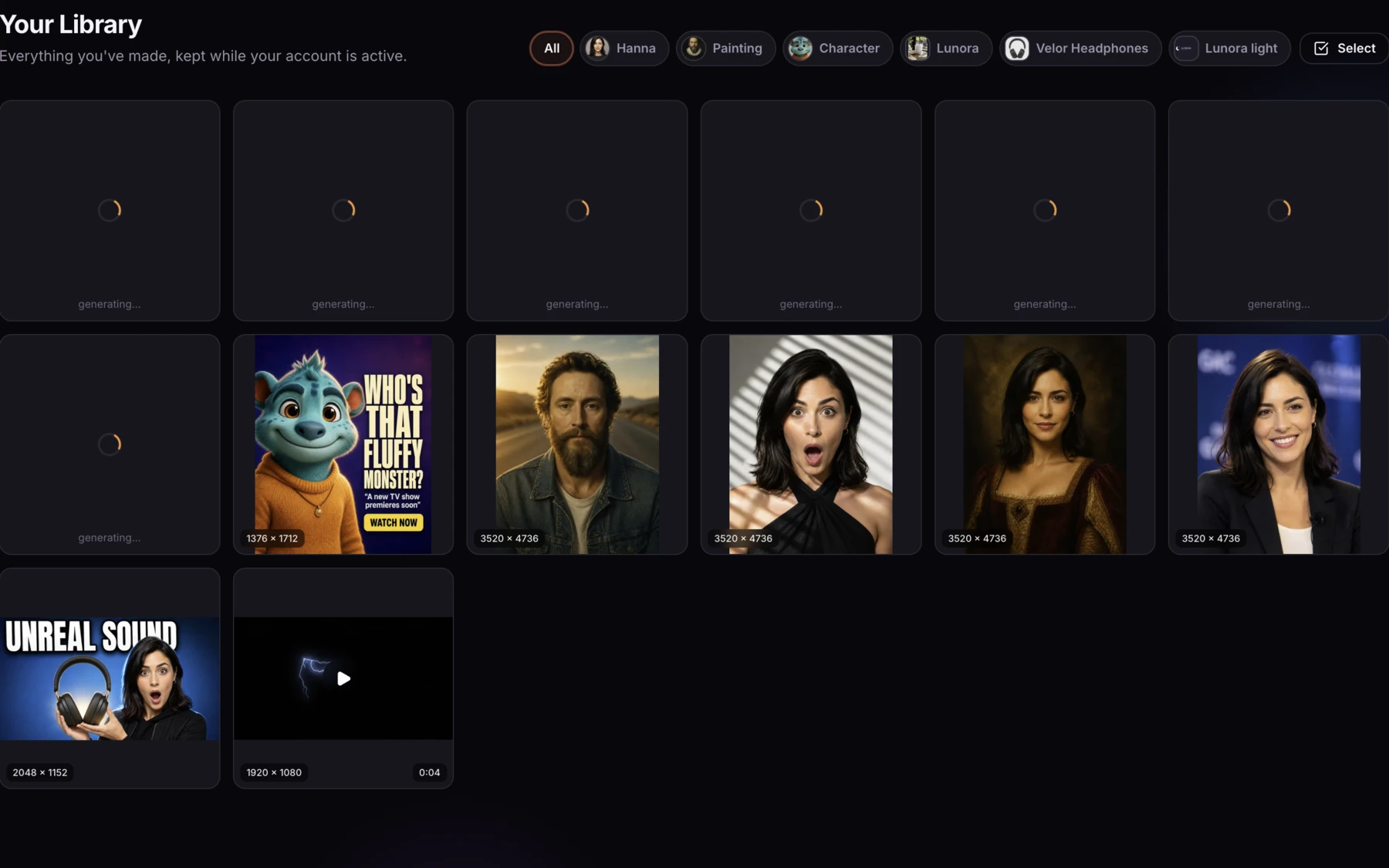Click the Hanna avatar icon in filters
This screenshot has height=868, width=1389.
[x=597, y=48]
